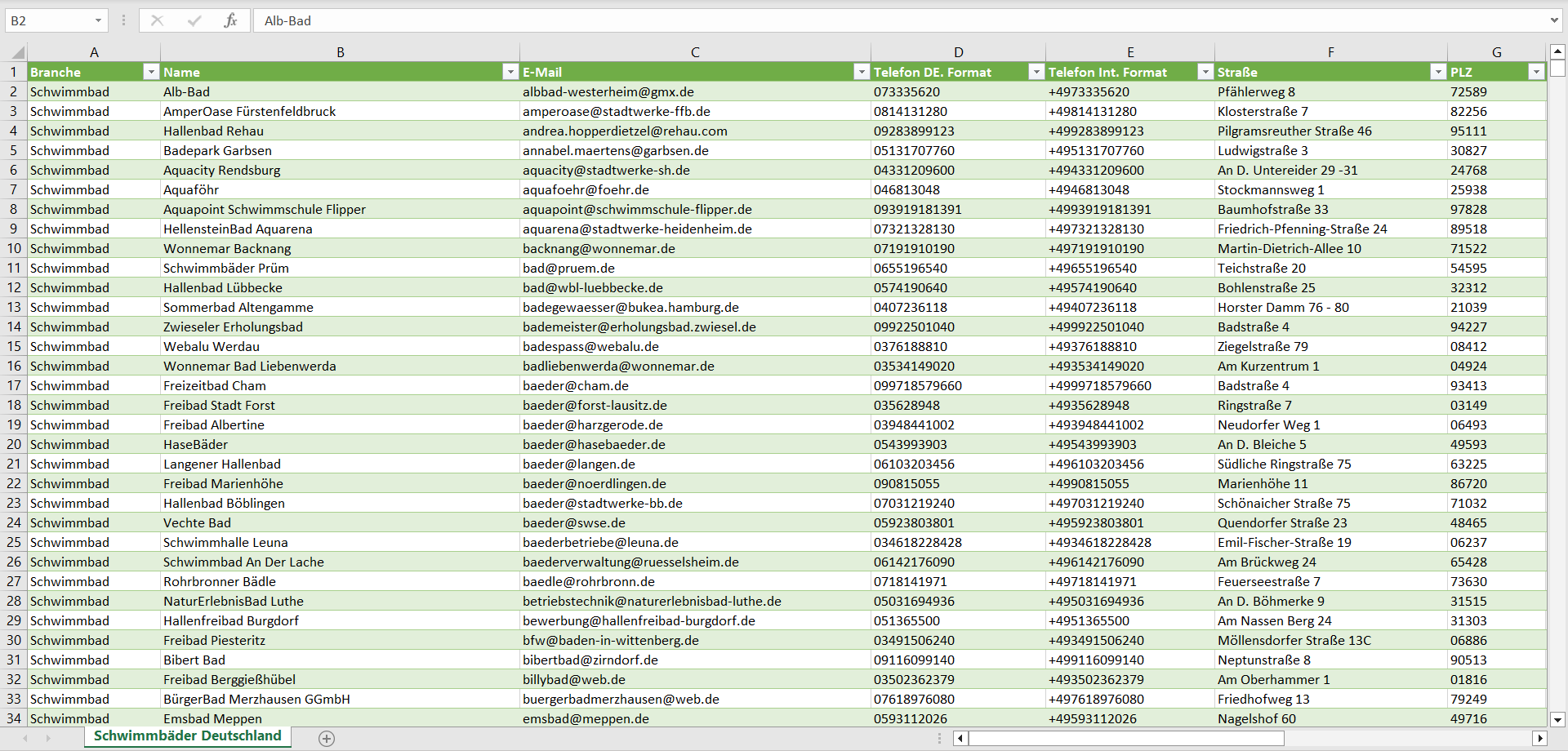The width and height of the screenshot is (1568, 751).
Task: Select phone cell 093919181391
Action: click(x=958, y=209)
